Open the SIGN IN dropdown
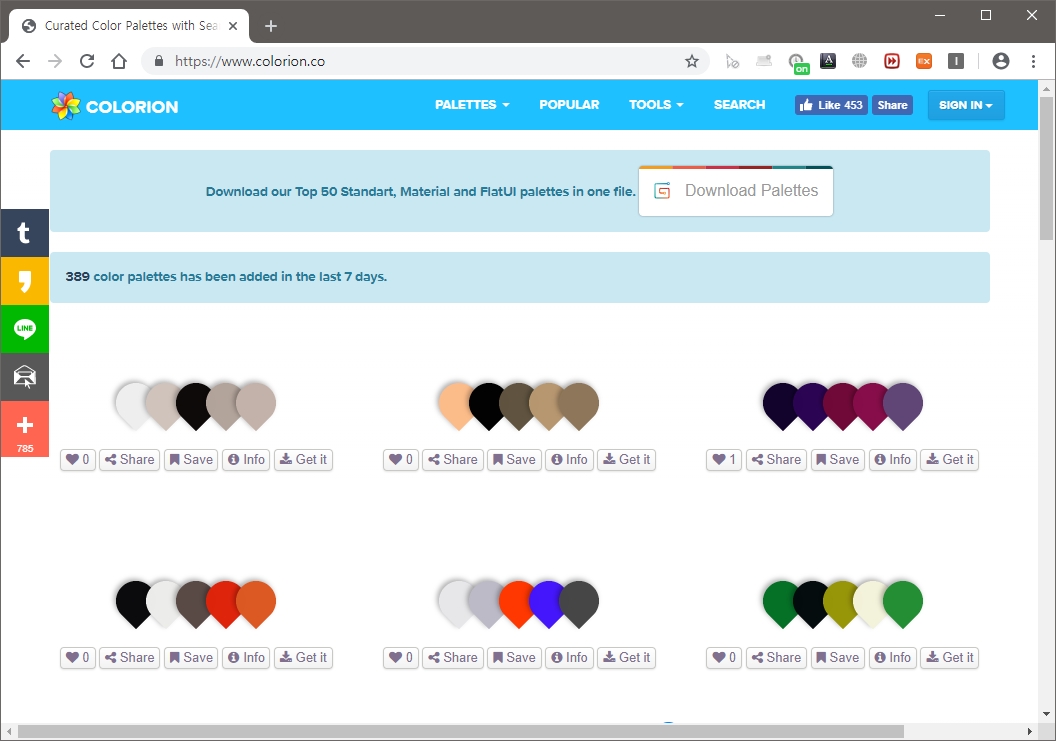Viewport: 1056px width, 741px height. [x=966, y=105]
